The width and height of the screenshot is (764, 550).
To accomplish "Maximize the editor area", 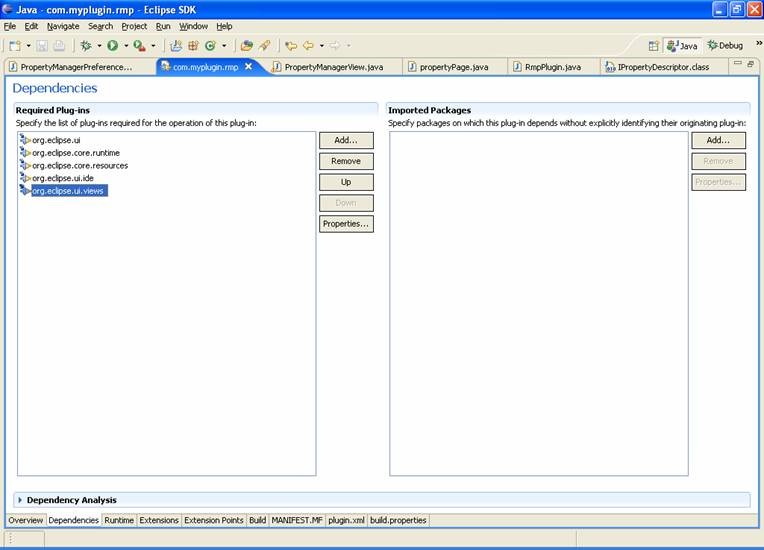I will point(750,63).
